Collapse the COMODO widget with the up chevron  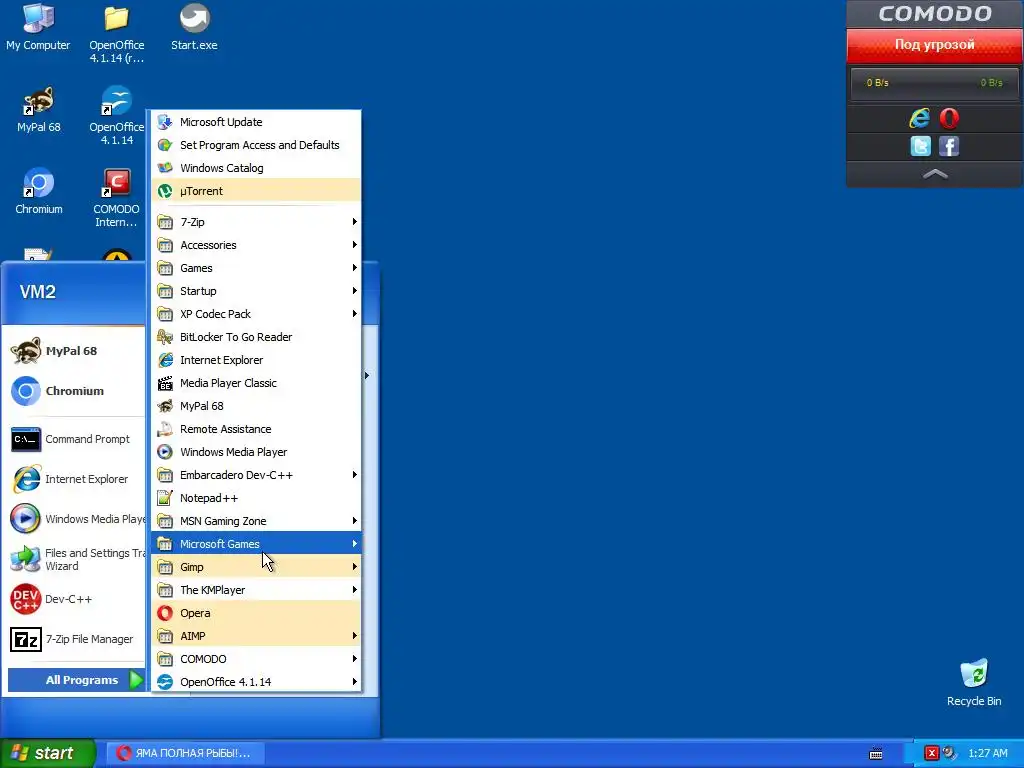(x=935, y=174)
